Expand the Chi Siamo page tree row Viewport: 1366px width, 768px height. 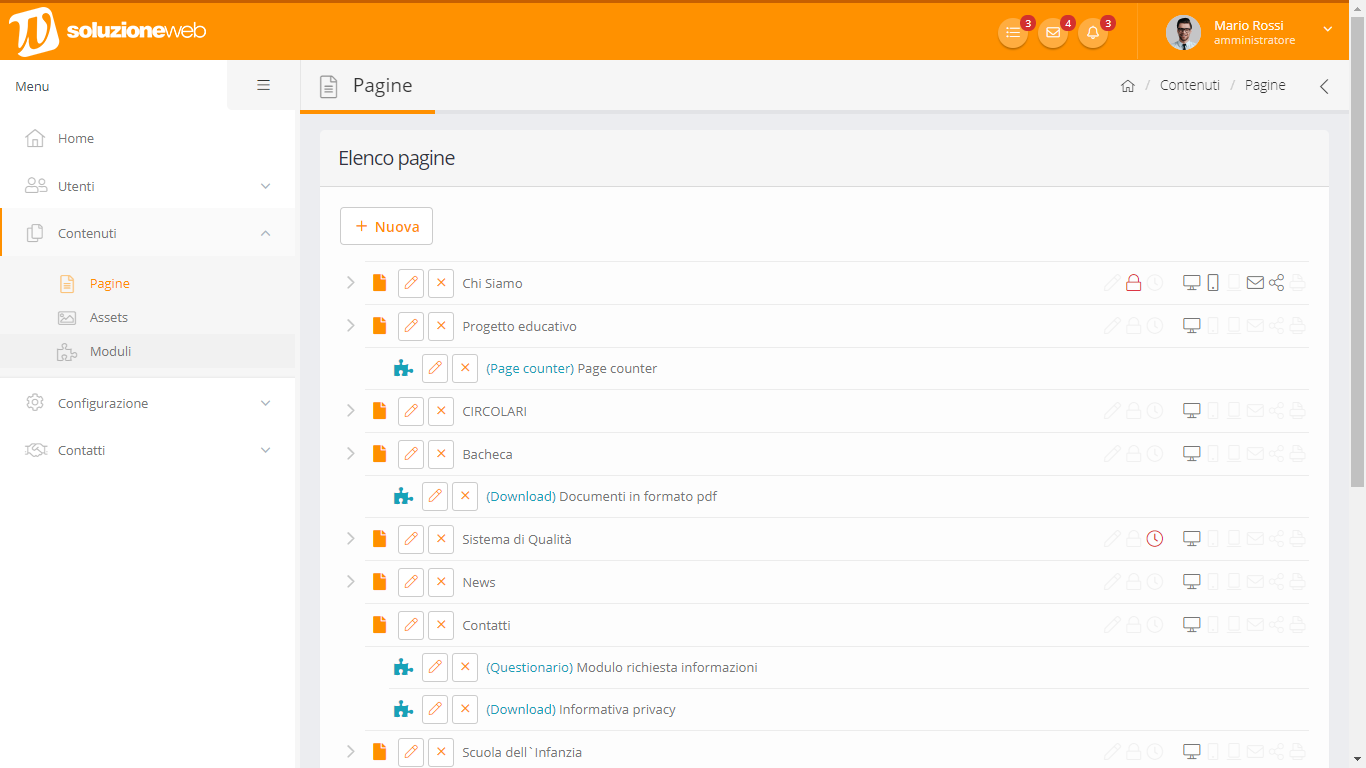point(350,283)
